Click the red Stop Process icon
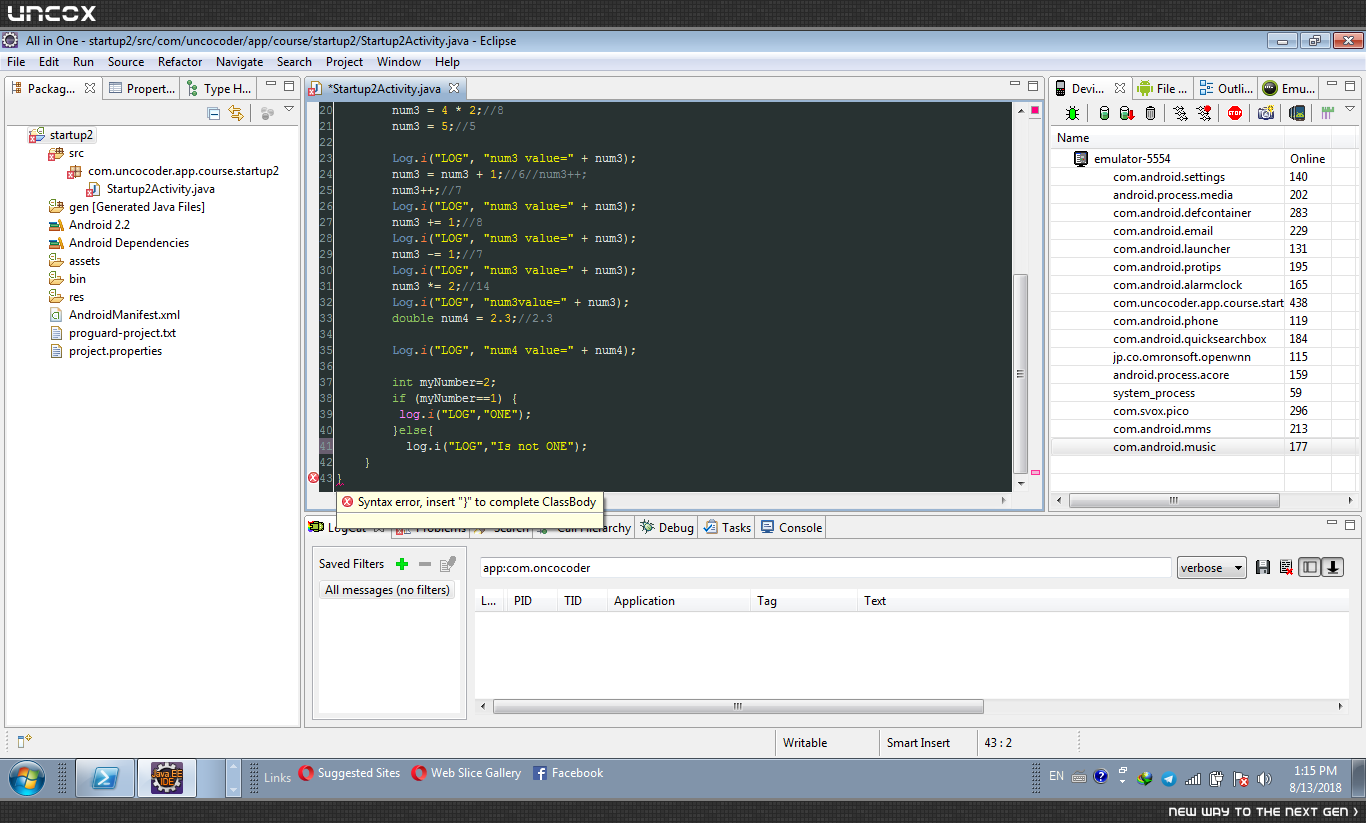Image resolution: width=1366 pixels, height=823 pixels. coord(1235,114)
